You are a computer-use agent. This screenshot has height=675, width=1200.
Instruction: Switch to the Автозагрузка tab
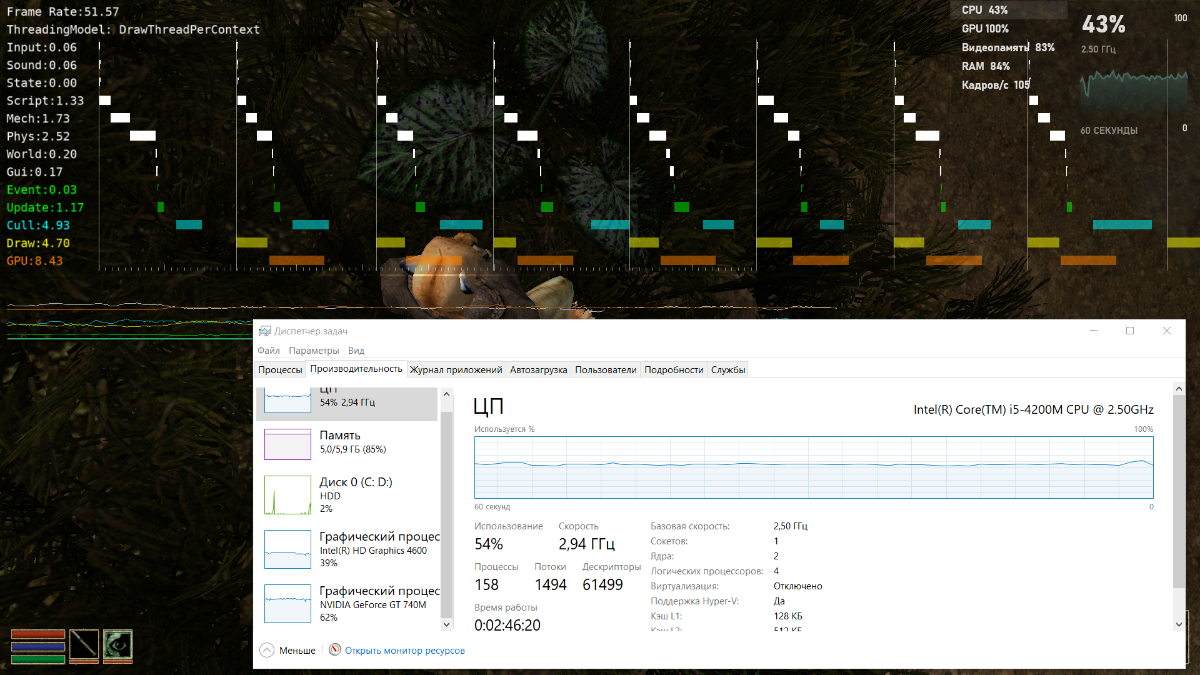tap(538, 370)
